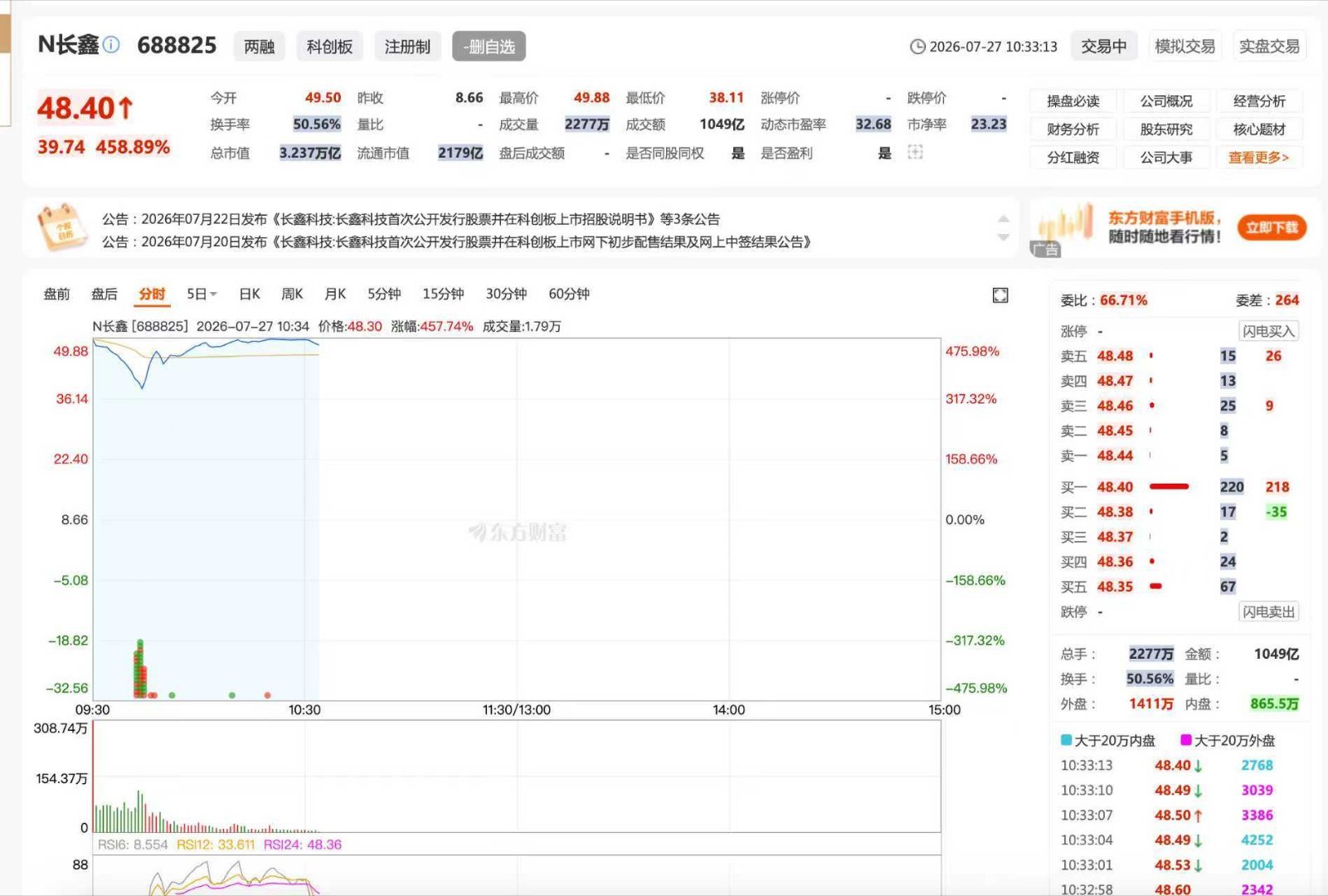The image size is (1328, 896).
Task: Open the 核心题材 link
Action: 1259,129
